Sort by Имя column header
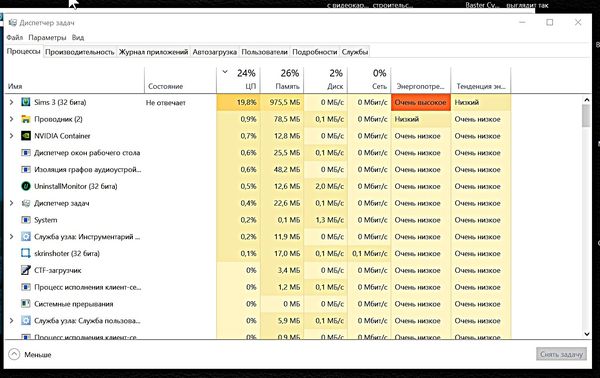600x378 pixels. tap(75, 80)
